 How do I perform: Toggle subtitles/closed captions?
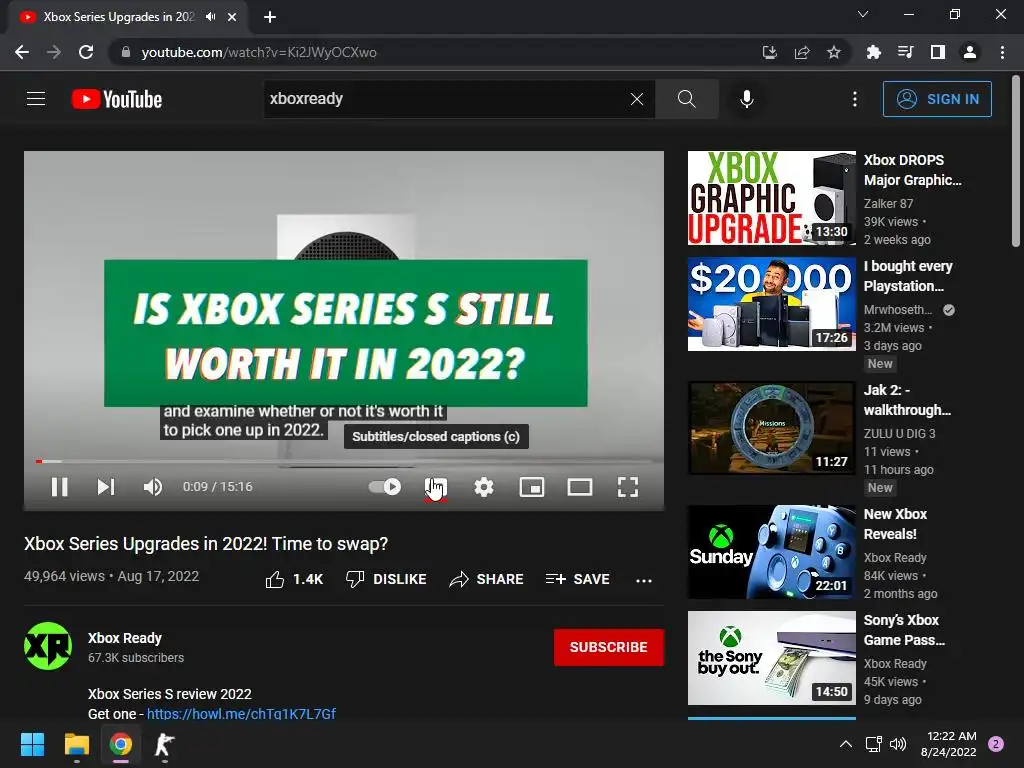click(436, 487)
